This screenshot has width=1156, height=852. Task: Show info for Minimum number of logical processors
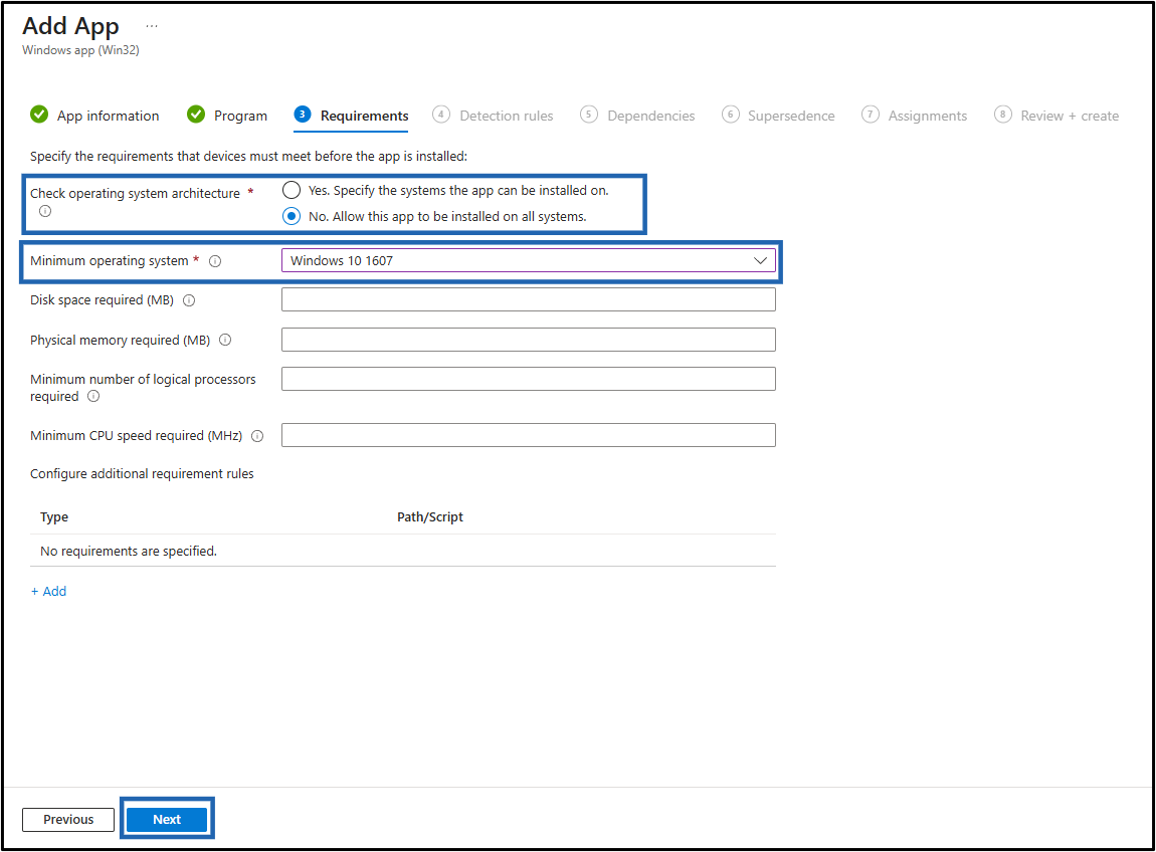[x=94, y=397]
